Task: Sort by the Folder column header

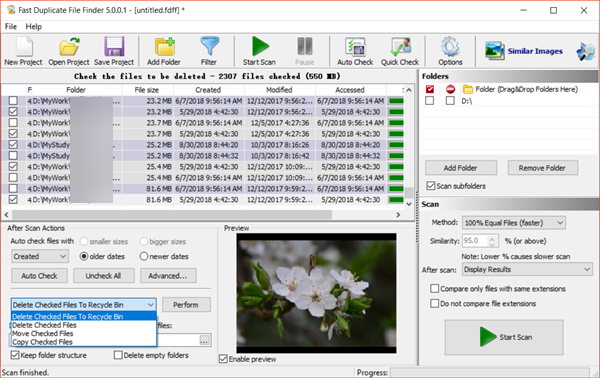Action: point(76,90)
